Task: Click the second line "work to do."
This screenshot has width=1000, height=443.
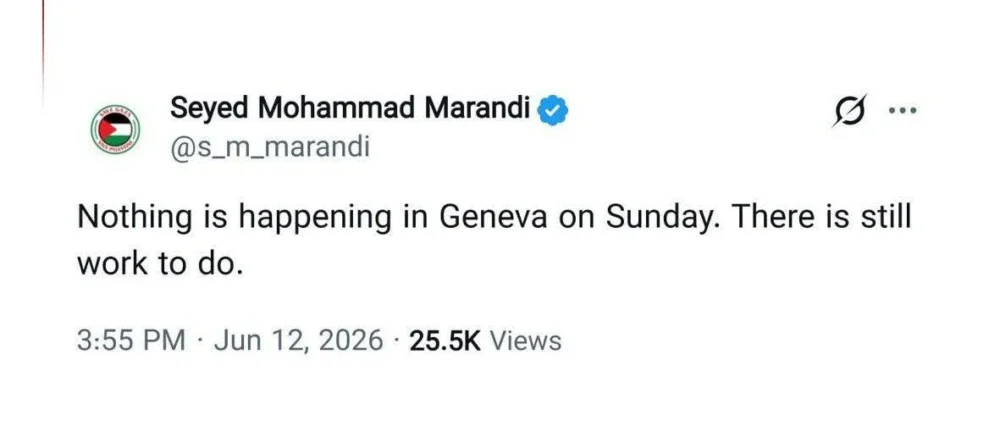Action: click(x=161, y=264)
